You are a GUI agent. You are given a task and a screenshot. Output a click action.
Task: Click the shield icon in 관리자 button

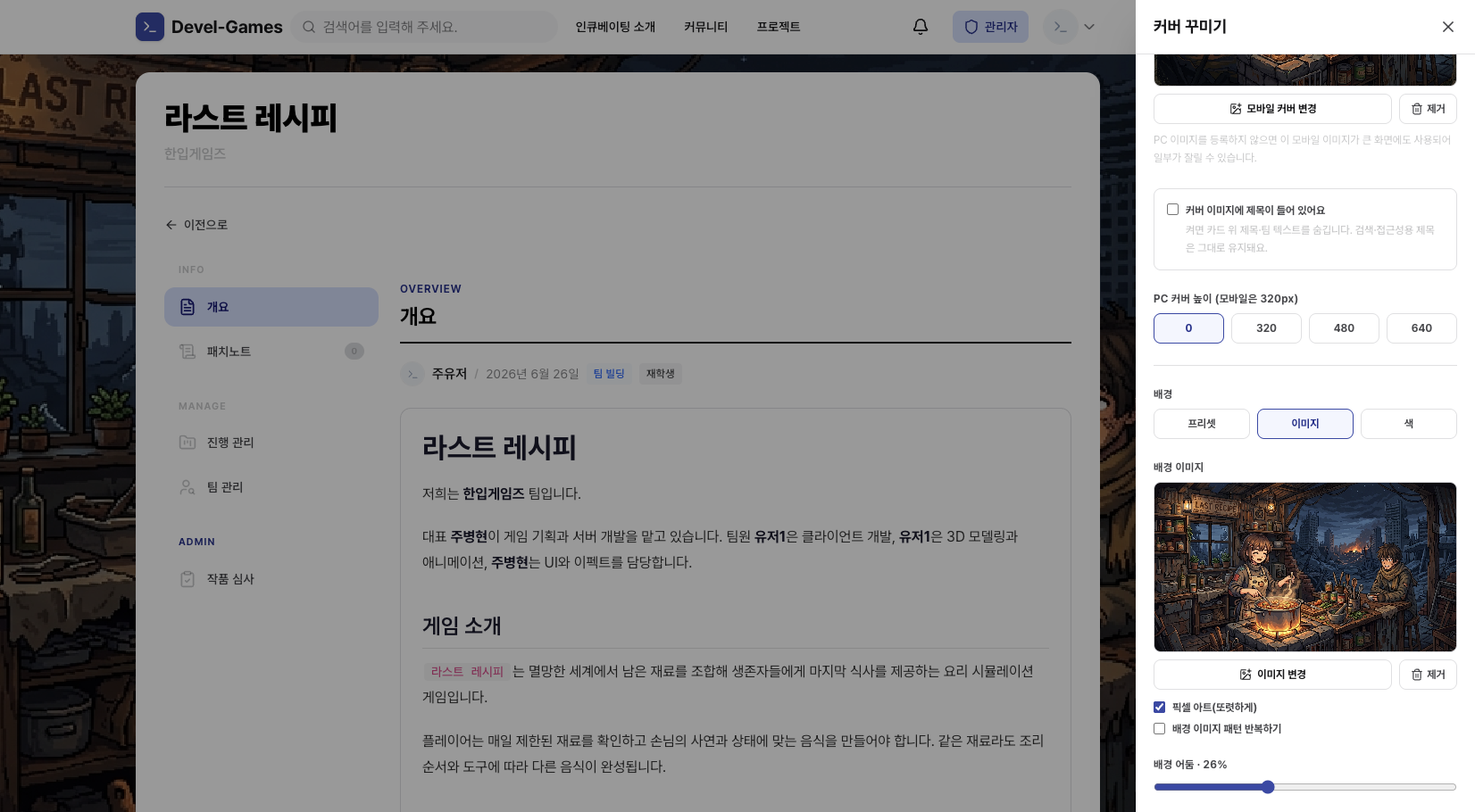coord(971,27)
